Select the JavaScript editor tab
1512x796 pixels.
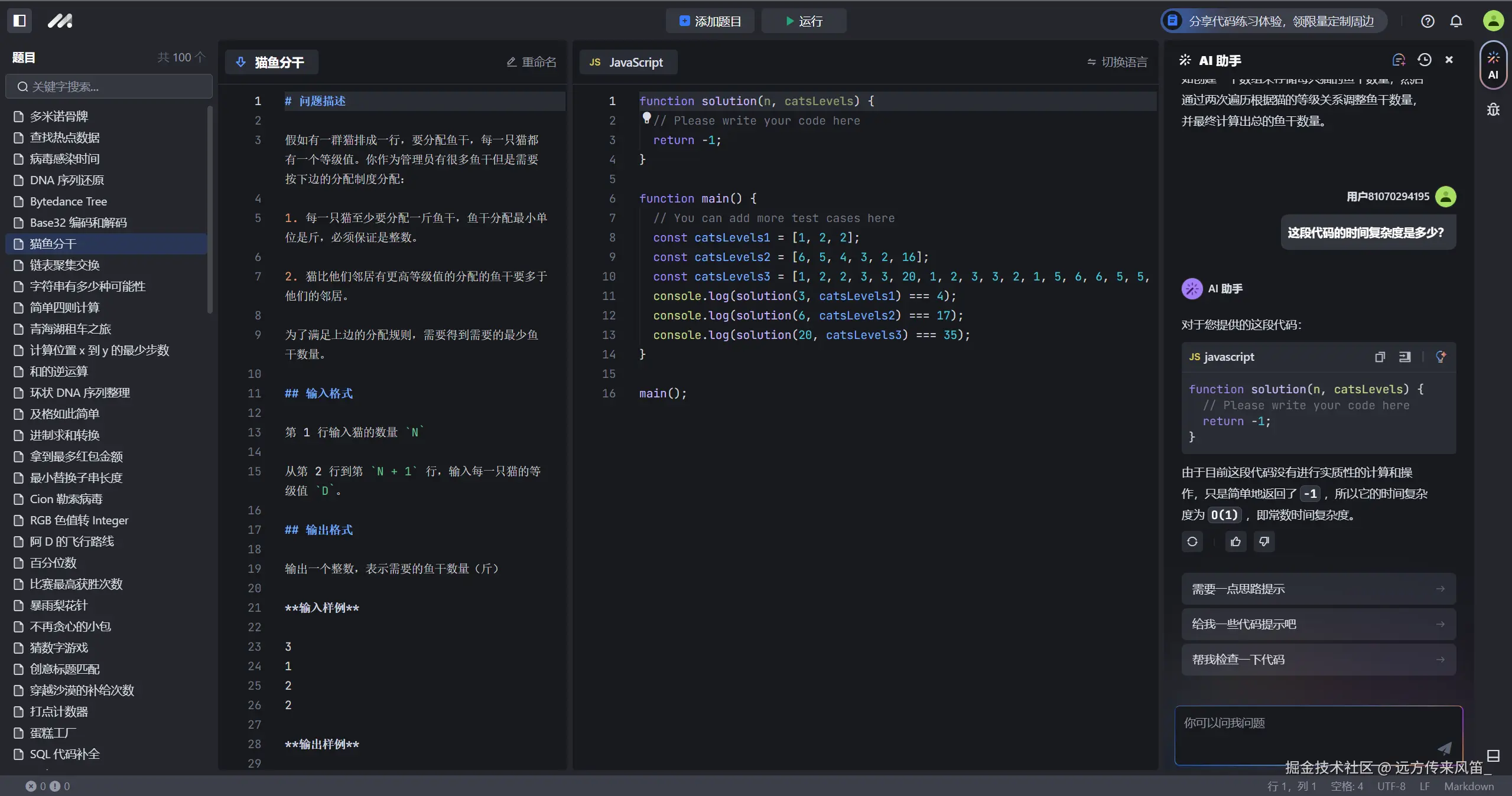[627, 62]
